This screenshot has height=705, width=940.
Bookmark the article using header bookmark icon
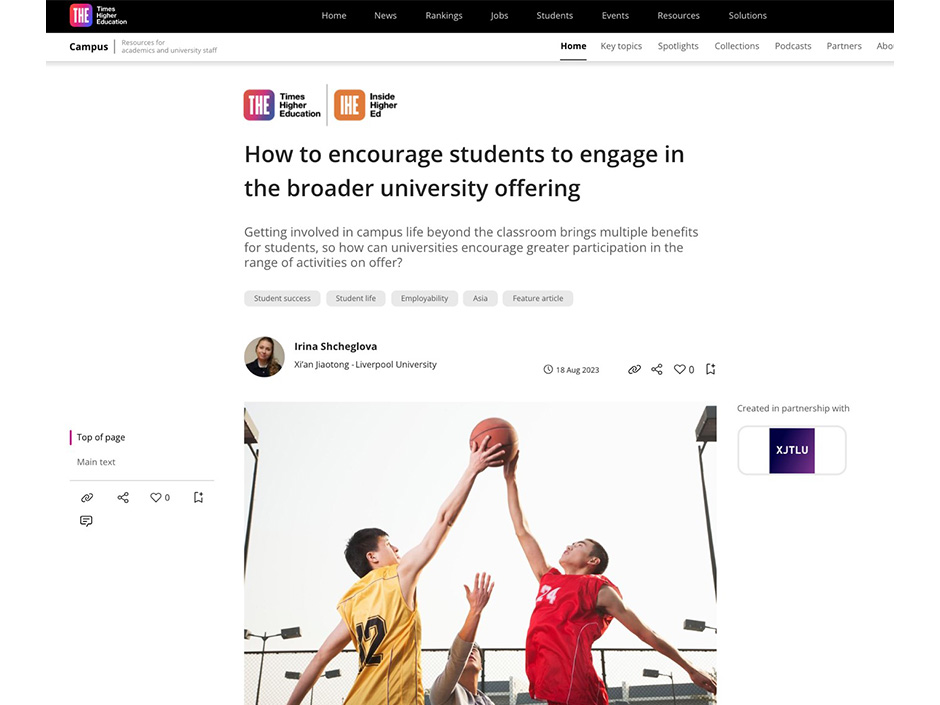710,369
